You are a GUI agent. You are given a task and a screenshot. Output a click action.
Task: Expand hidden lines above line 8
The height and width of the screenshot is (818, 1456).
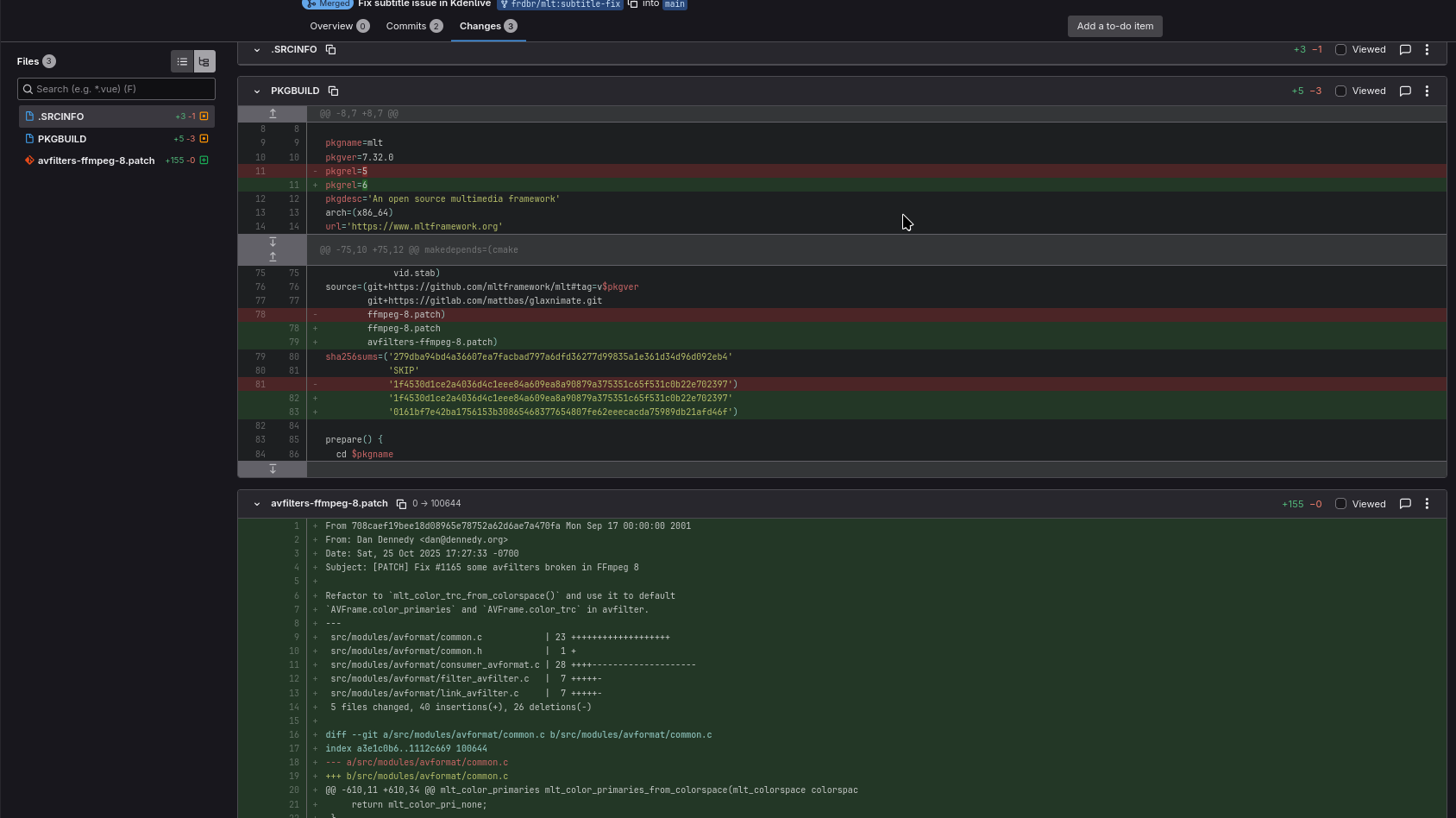click(273, 114)
